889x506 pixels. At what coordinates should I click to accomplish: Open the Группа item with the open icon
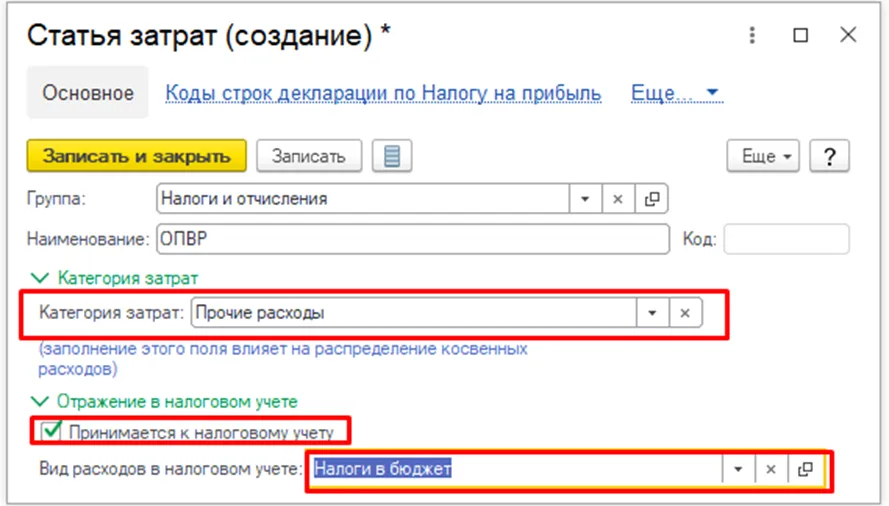651,199
